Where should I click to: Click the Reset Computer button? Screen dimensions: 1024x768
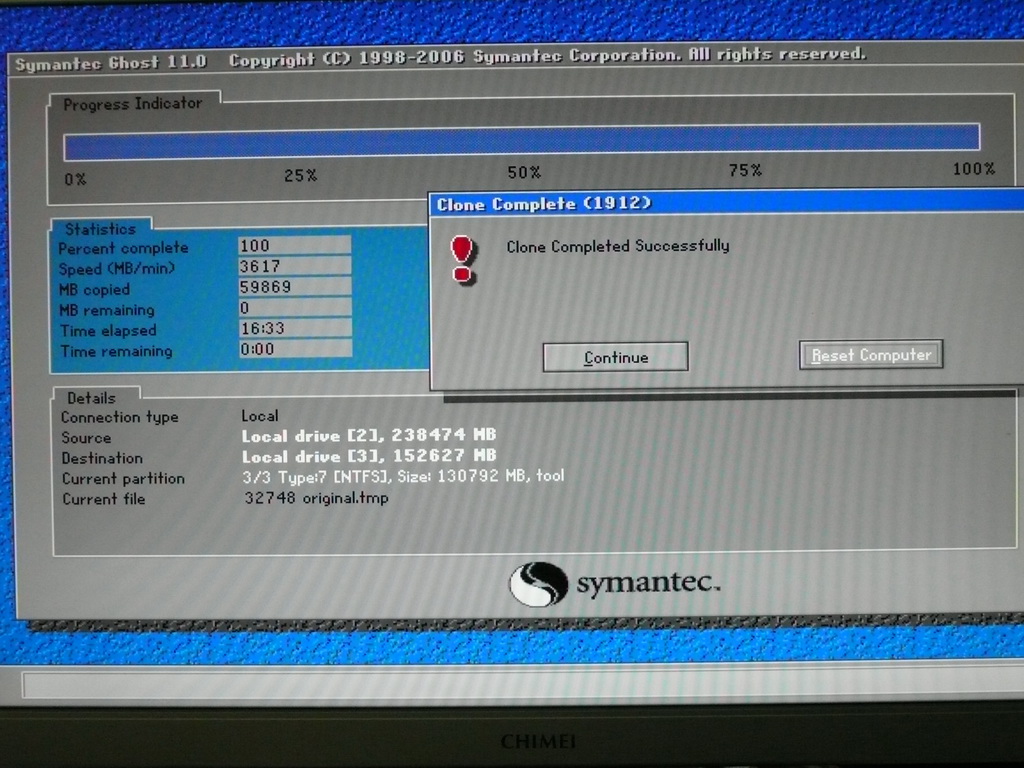pyautogui.click(x=871, y=355)
